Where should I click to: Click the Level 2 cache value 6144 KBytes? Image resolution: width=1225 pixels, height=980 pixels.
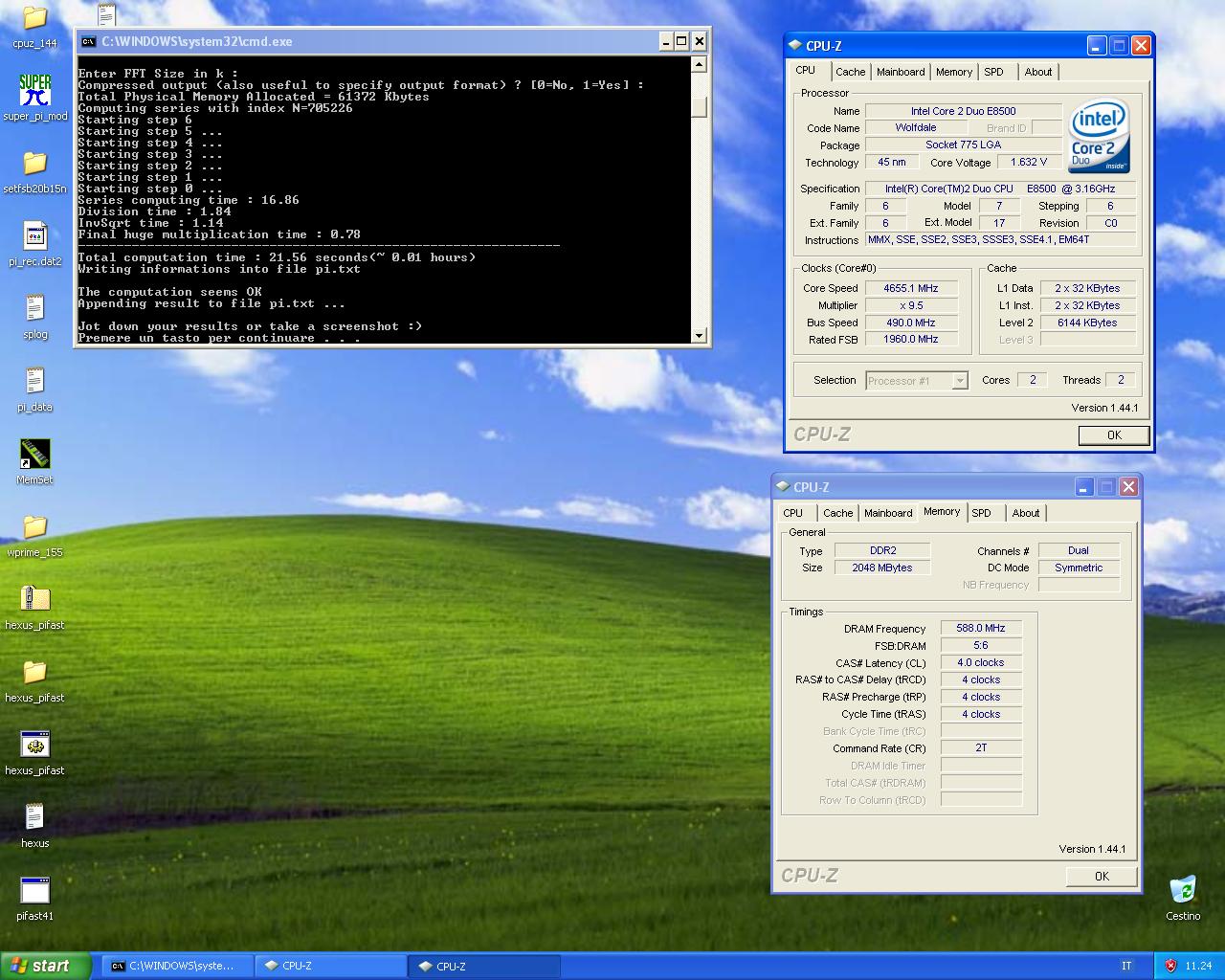(x=1087, y=323)
